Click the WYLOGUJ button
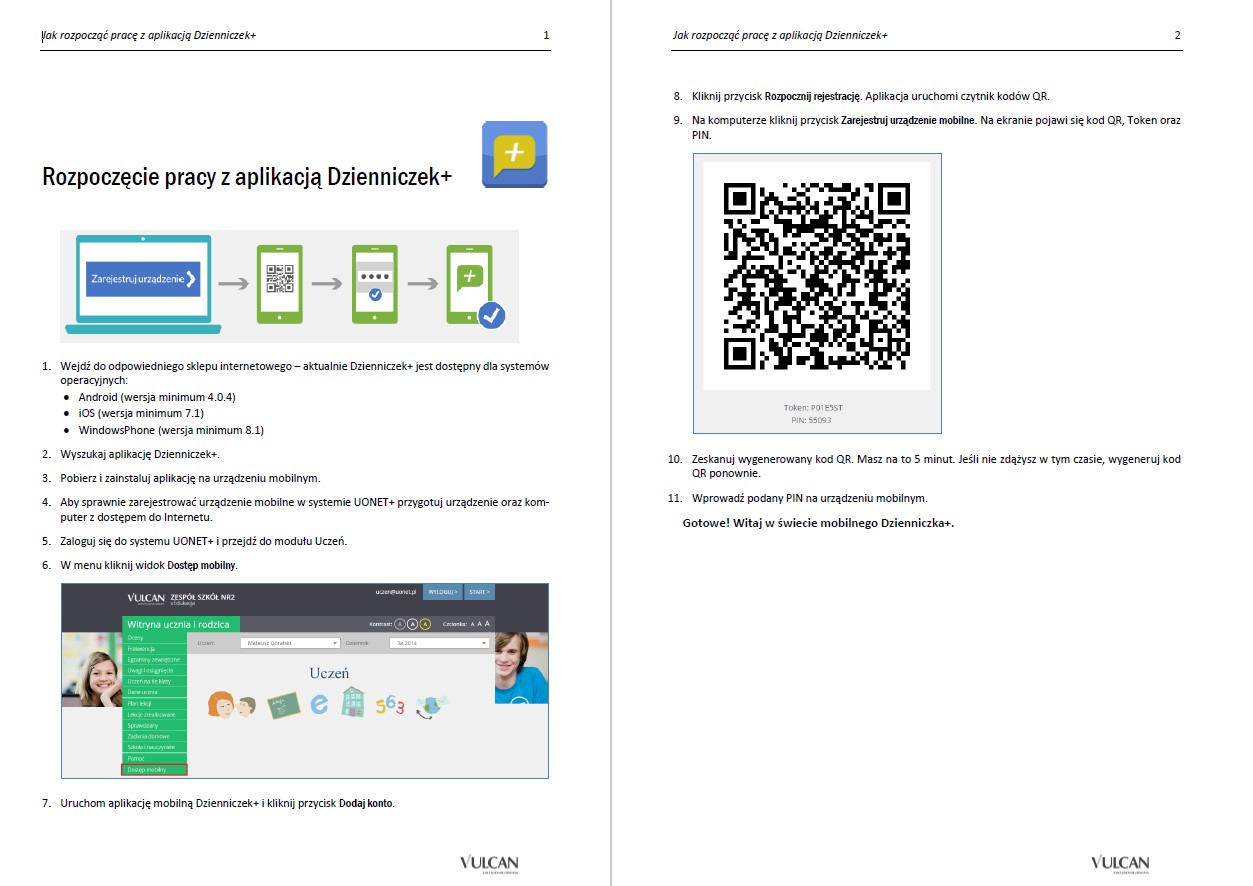This screenshot has width=1253, height=886. 442,592
